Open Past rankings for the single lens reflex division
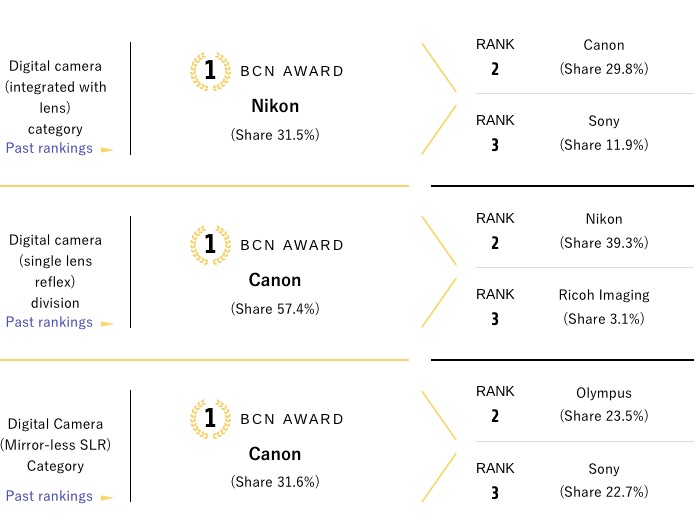This screenshot has height=527, width=697. [49, 322]
